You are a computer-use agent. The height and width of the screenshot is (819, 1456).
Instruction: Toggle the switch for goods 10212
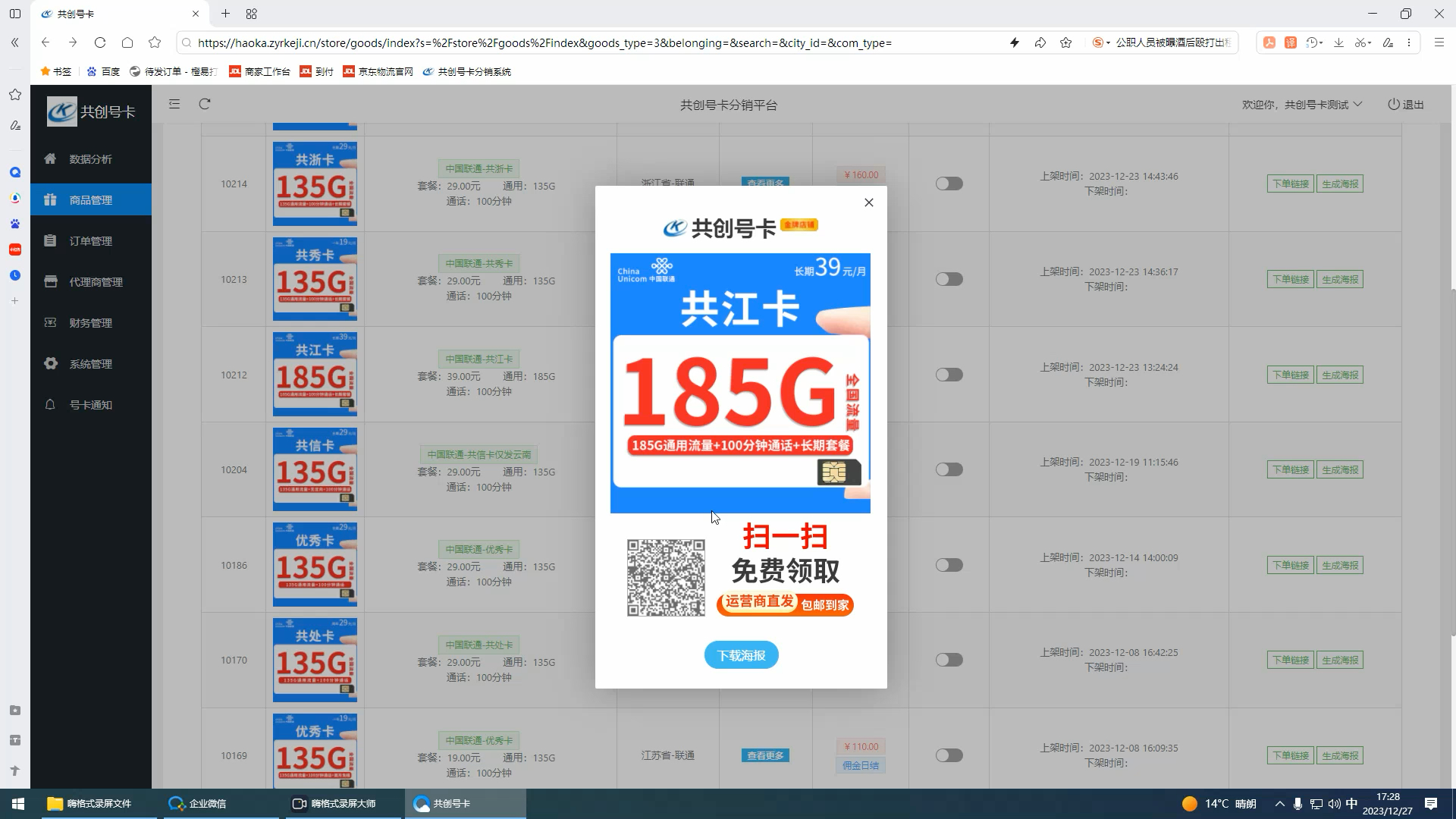[x=949, y=375]
